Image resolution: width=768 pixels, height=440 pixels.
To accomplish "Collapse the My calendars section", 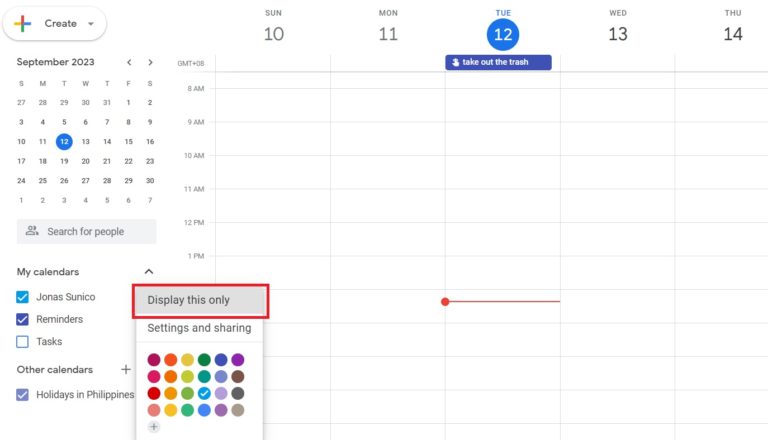I will [149, 271].
